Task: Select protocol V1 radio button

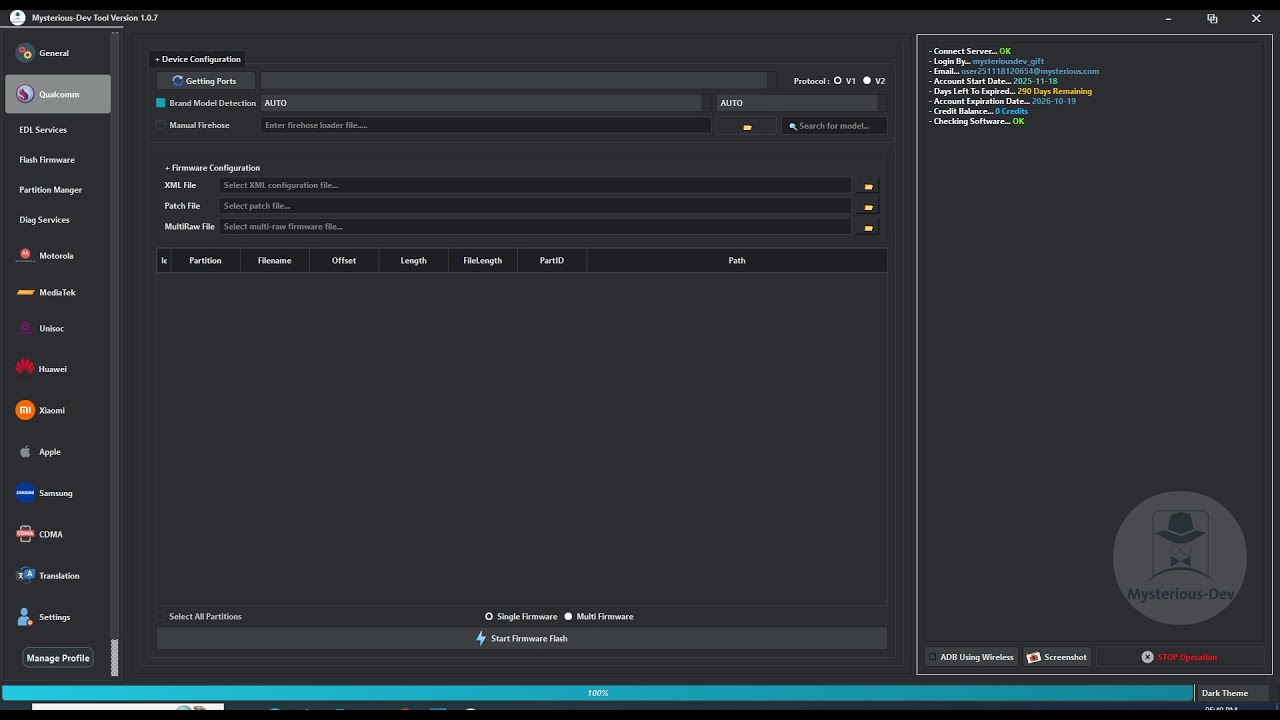Action: [x=838, y=81]
